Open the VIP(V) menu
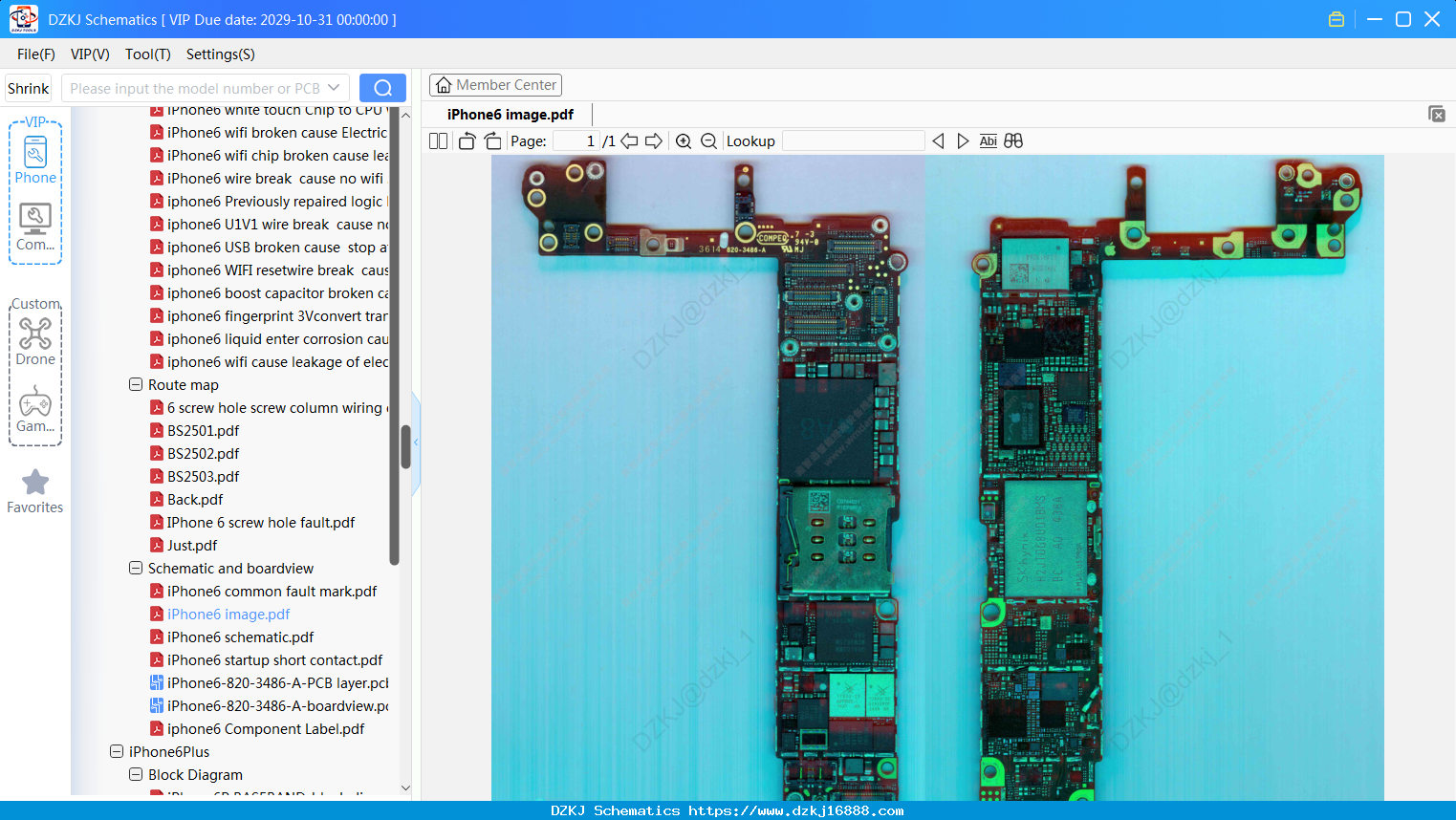 pos(90,54)
